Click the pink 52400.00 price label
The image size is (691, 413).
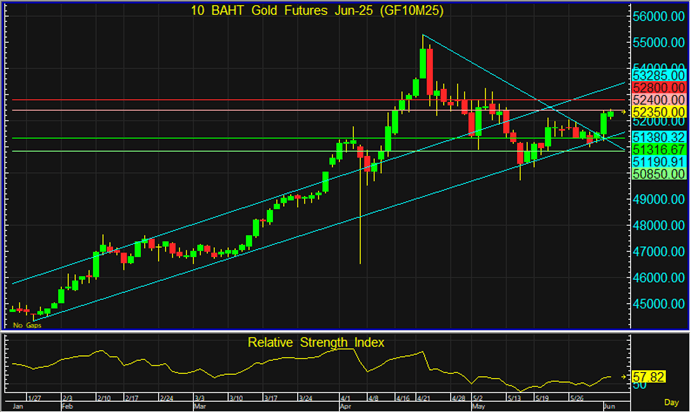tap(658, 100)
